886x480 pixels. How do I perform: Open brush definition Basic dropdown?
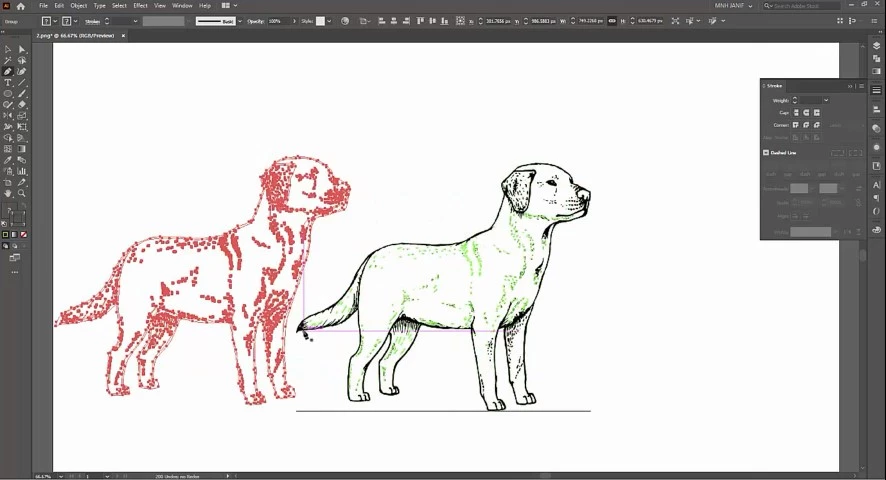click(x=240, y=21)
